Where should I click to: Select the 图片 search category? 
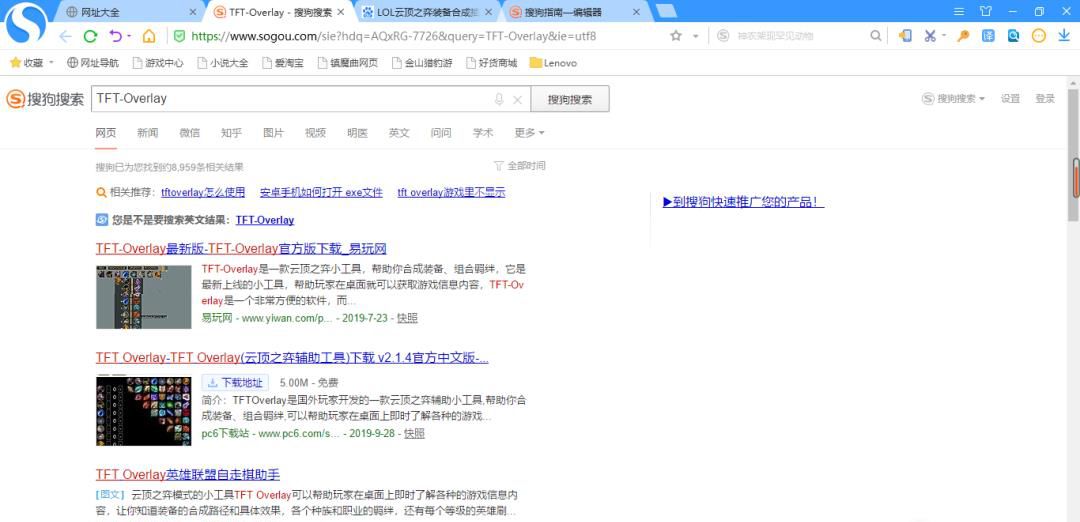click(273, 133)
